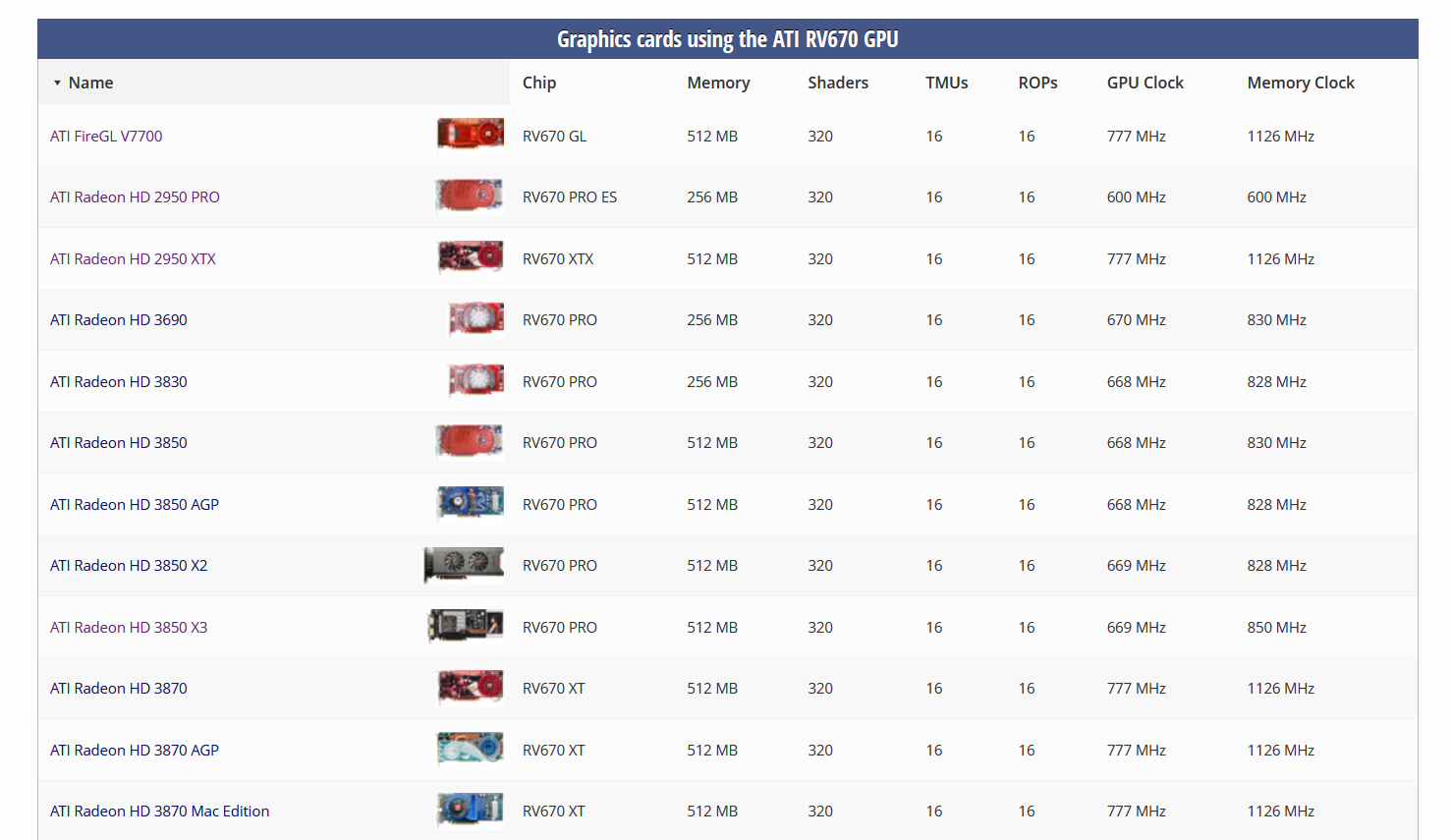This screenshot has width=1452, height=840.
Task: Select the 'RV670 PRO ES' chip cell
Action: pos(570,197)
